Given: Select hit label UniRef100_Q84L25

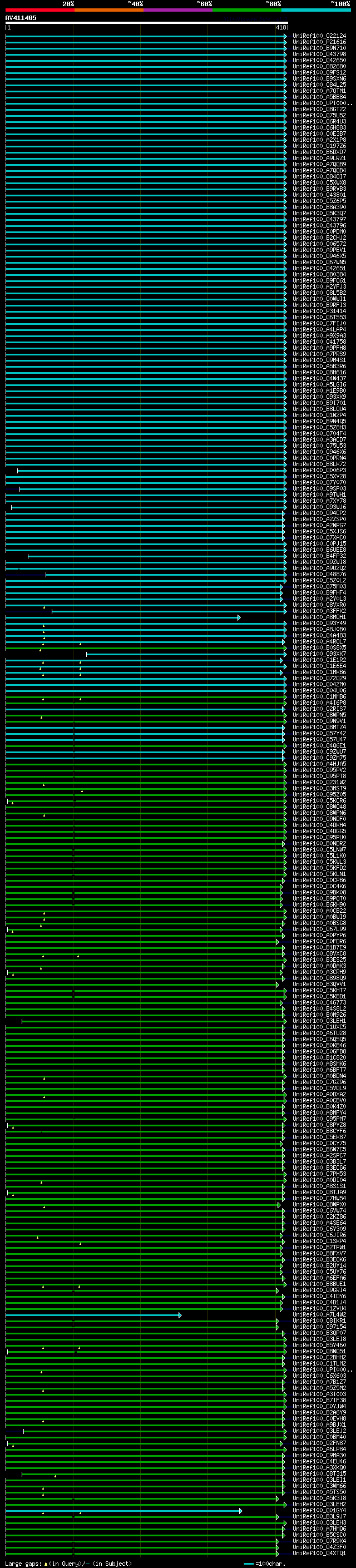Looking at the screenshot, I should click(x=319, y=85).
